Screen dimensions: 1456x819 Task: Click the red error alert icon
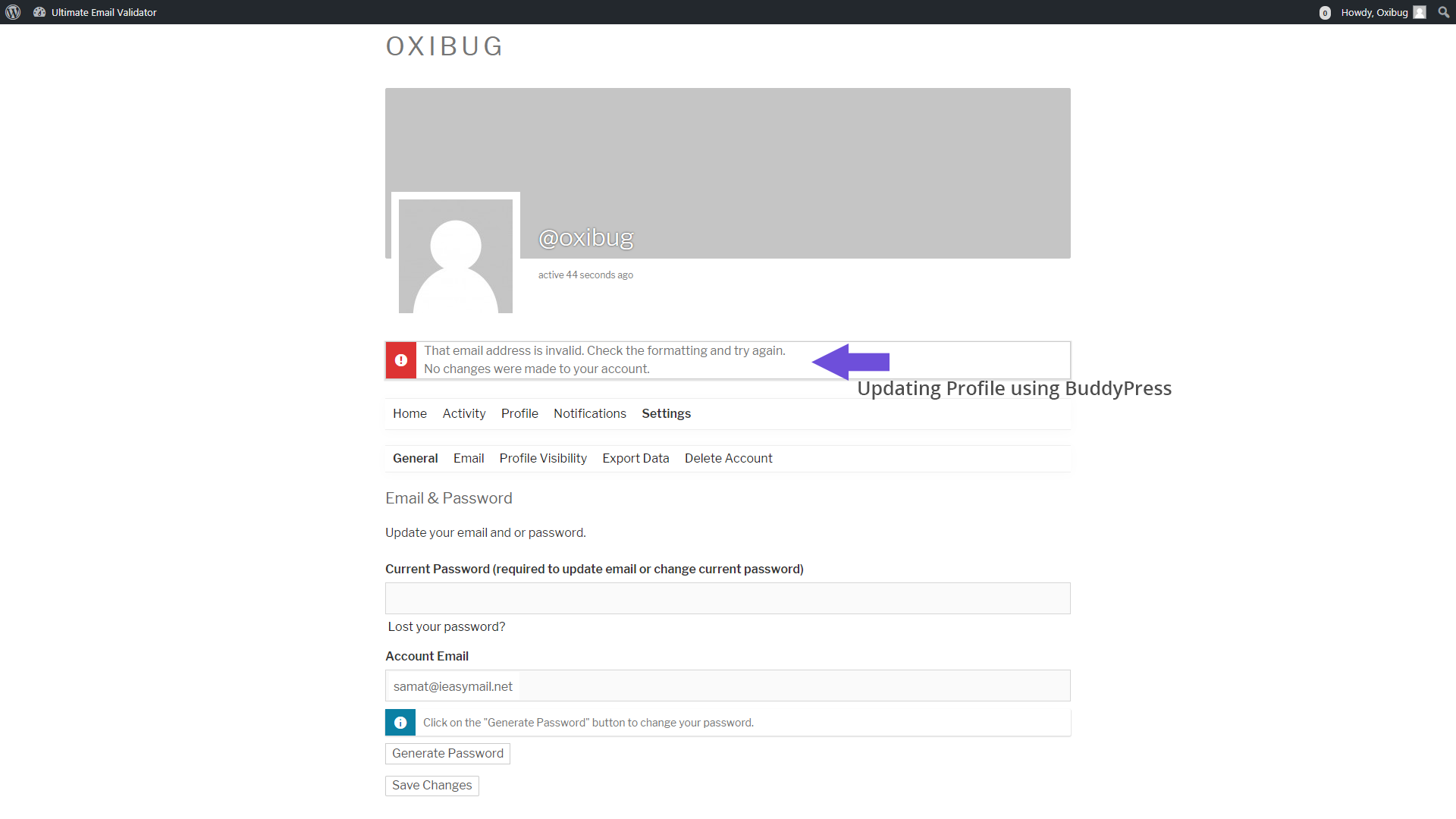click(x=401, y=360)
